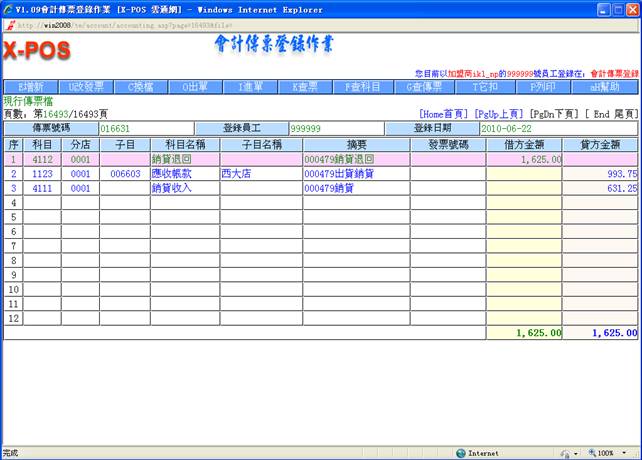Open K查票 search function
Screen dimensions: 642x460
[304, 87]
